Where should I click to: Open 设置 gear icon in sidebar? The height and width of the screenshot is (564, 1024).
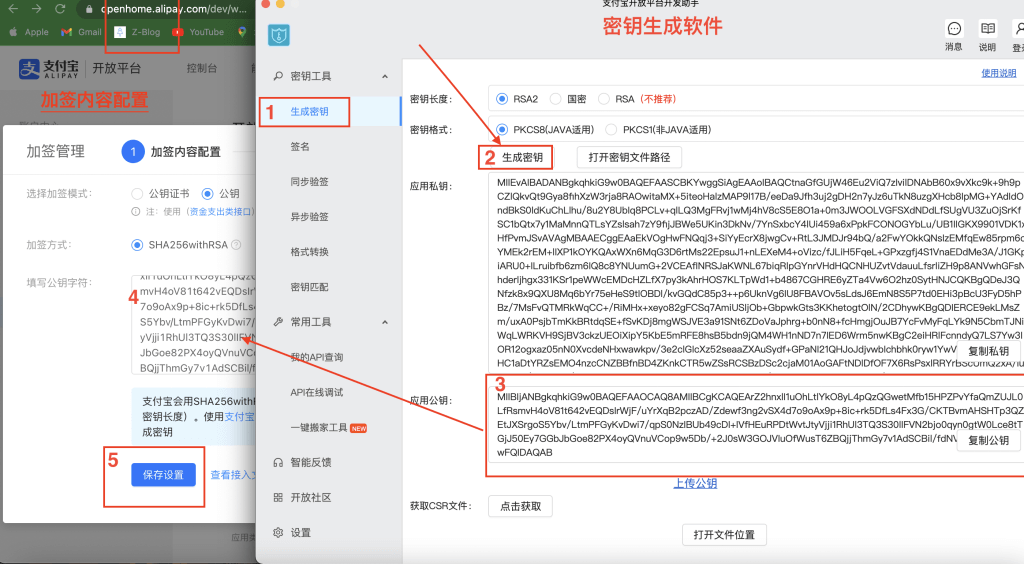277,533
